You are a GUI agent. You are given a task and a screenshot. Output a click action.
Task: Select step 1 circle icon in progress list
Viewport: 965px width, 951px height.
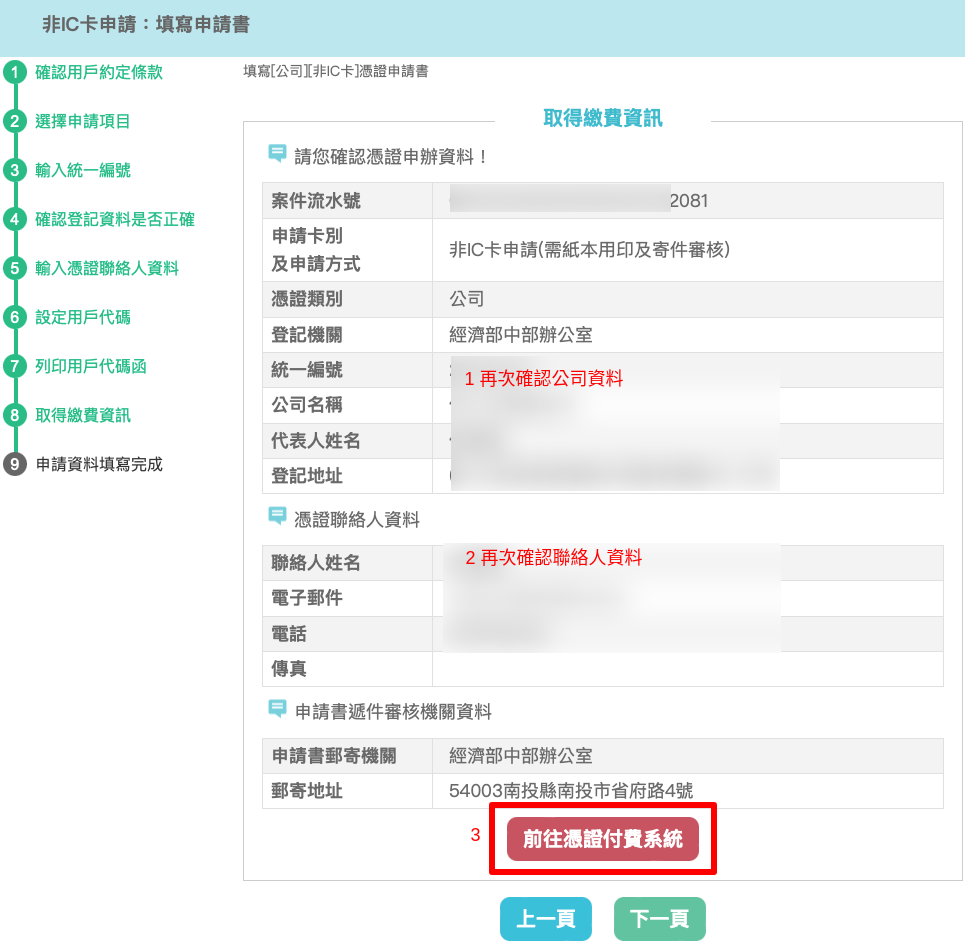point(15,72)
